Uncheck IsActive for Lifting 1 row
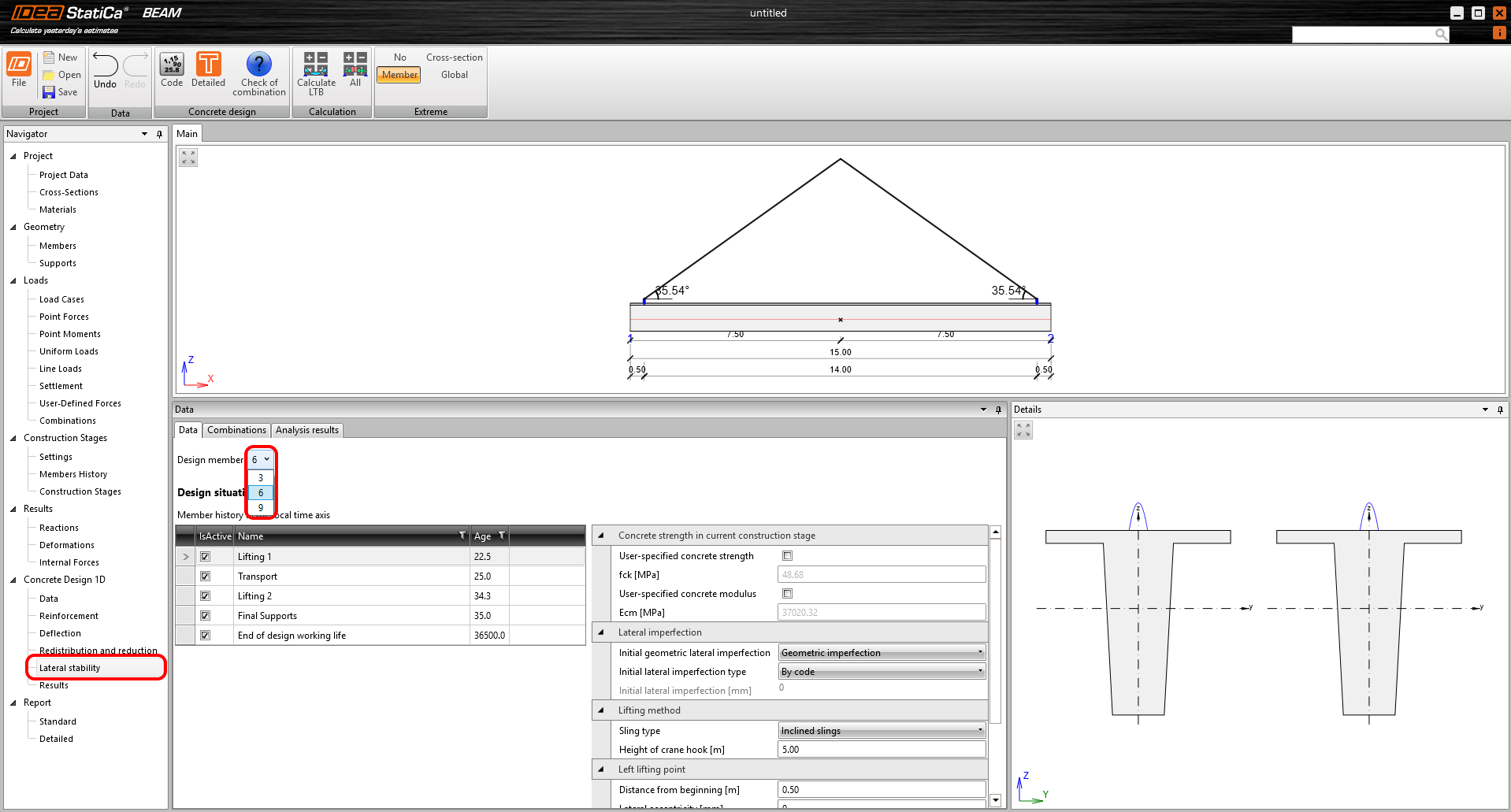Viewport: 1511px width, 812px height. 206,557
